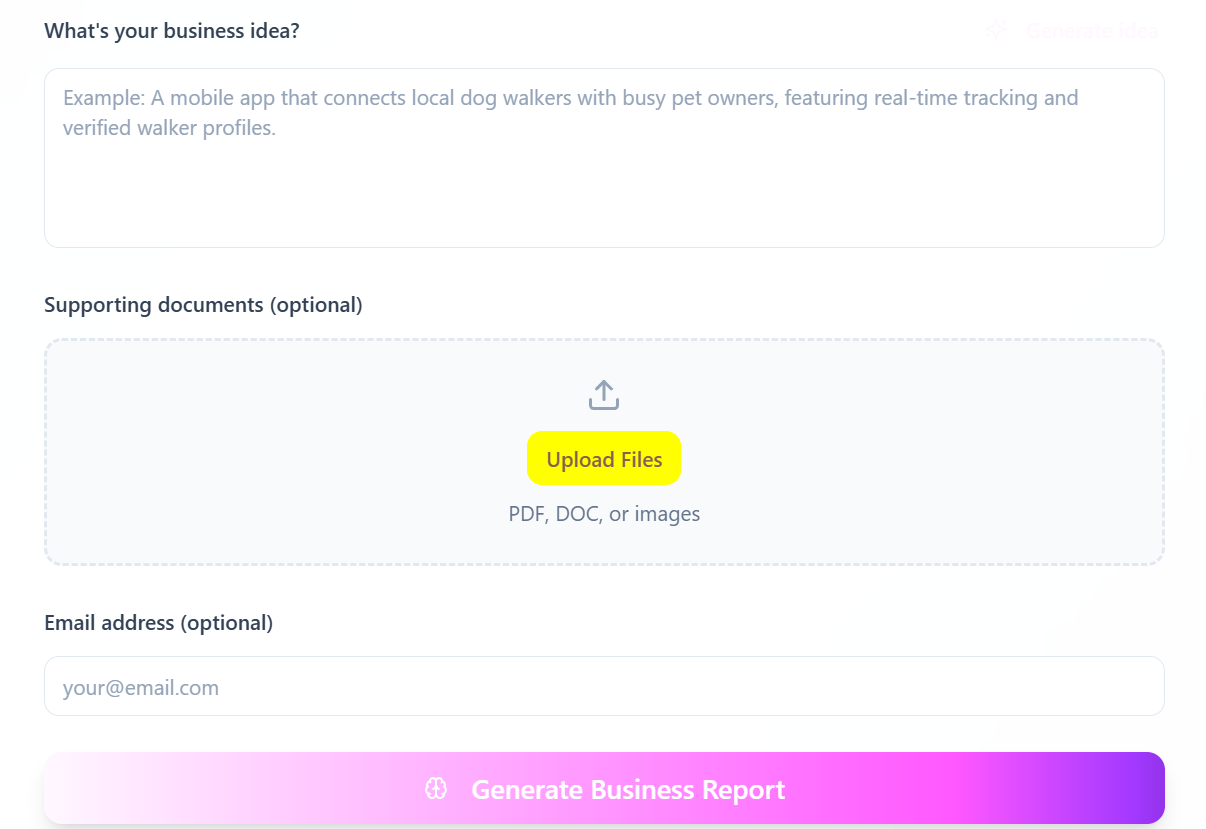Click the pale pink left end of the report button
The image size is (1206, 829).
click(90, 788)
